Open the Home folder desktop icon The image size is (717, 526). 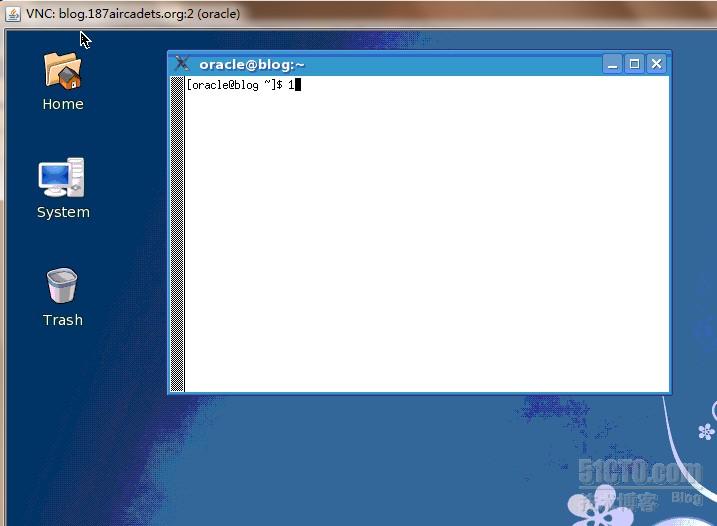coord(63,71)
